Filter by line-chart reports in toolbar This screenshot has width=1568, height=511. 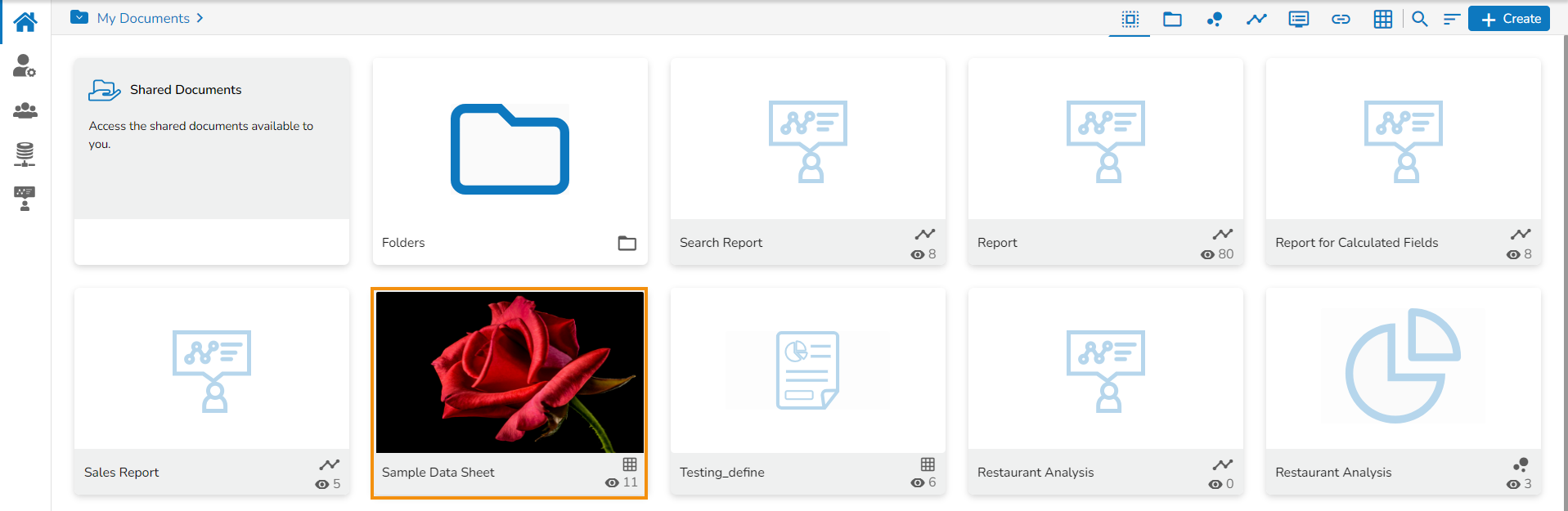coord(1256,19)
